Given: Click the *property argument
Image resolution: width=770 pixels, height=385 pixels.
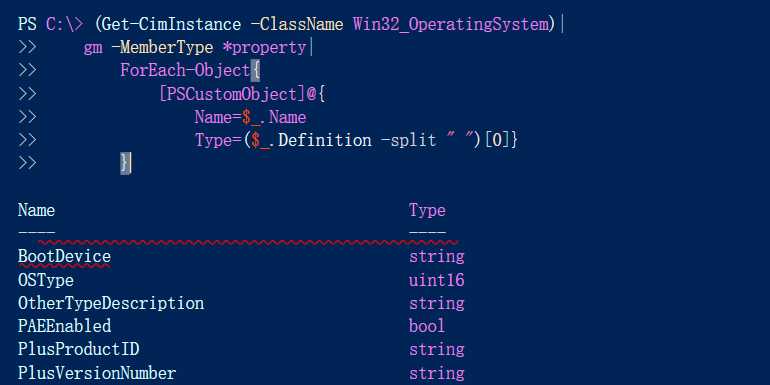Looking at the screenshot, I should (x=269, y=48).
